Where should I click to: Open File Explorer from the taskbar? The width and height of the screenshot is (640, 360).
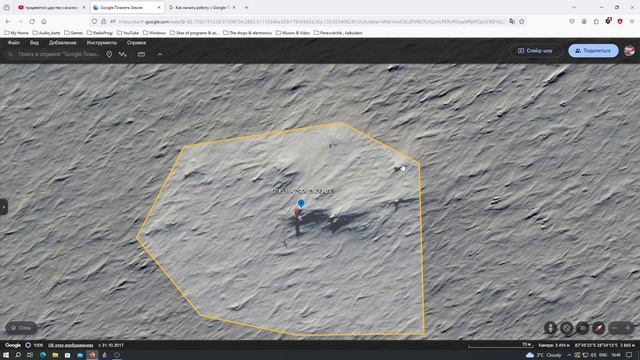coord(55,355)
